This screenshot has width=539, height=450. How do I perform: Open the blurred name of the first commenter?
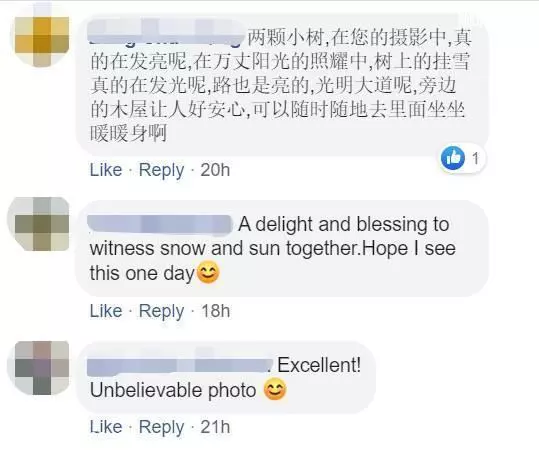(166, 33)
